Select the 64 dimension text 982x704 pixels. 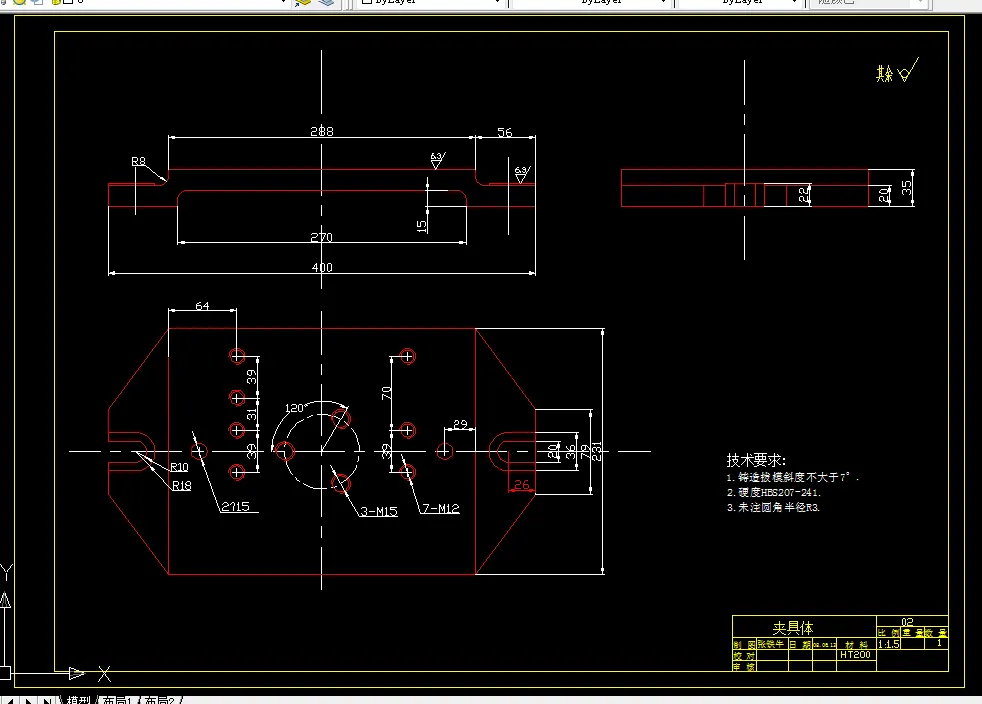(202, 306)
